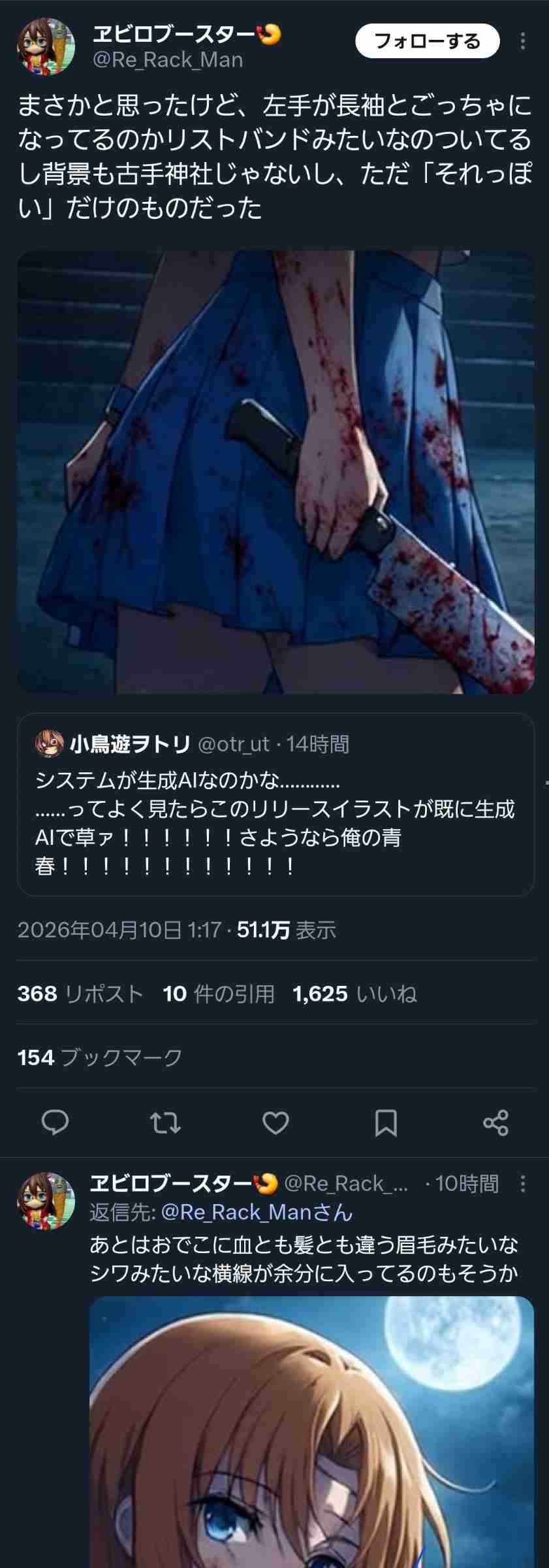Tap the repost arrows icon
Viewport: 549px width, 1568px height.
(x=165, y=1122)
